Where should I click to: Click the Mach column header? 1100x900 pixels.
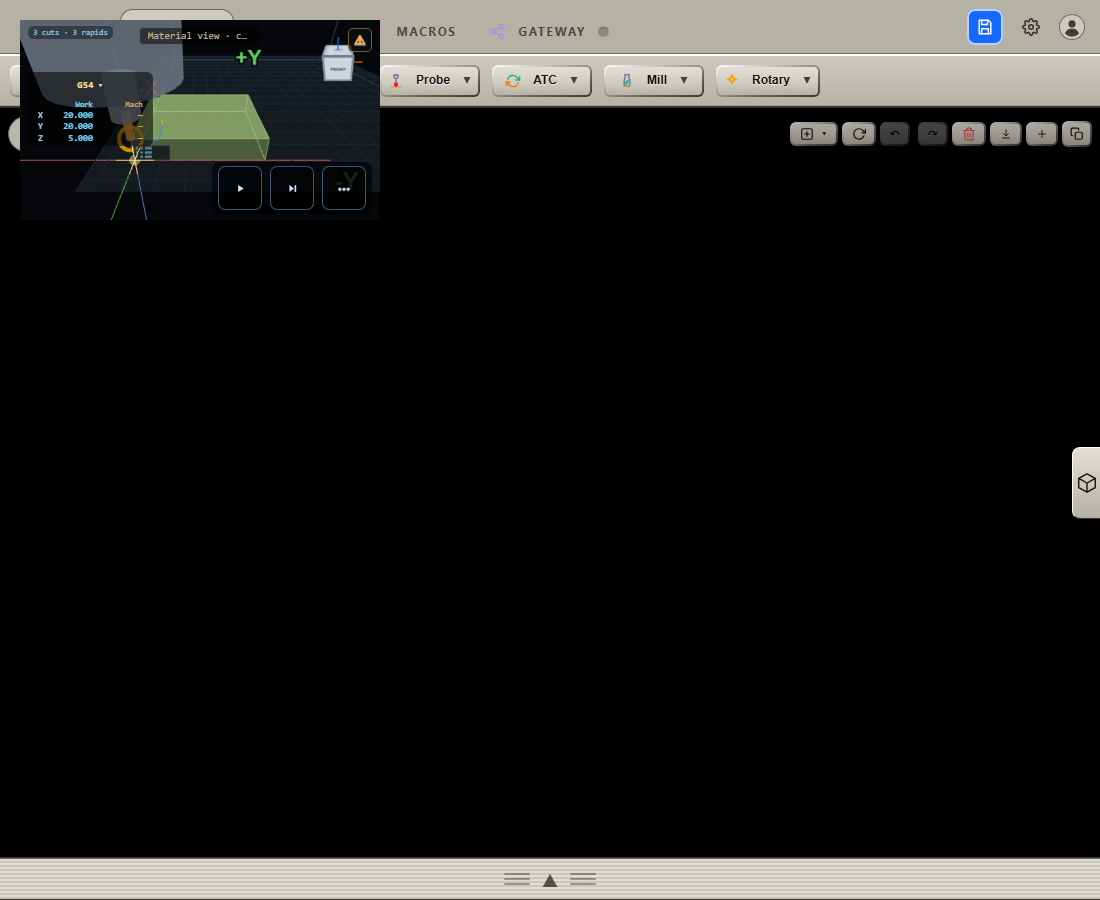[x=133, y=105]
